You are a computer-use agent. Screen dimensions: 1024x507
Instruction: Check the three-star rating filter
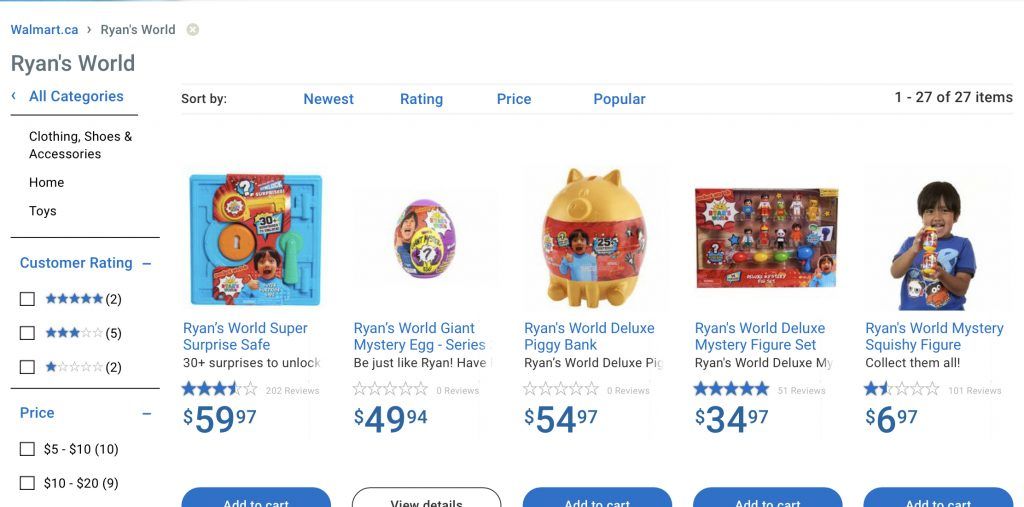click(27, 333)
